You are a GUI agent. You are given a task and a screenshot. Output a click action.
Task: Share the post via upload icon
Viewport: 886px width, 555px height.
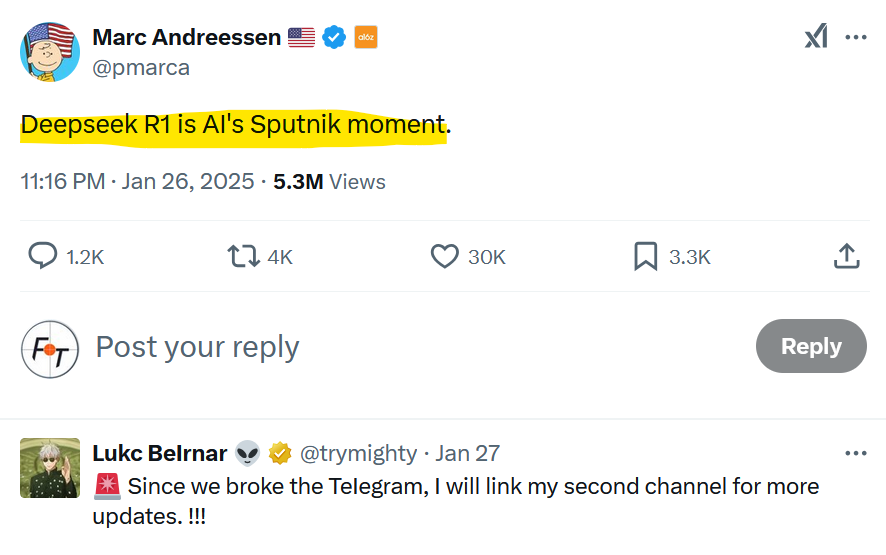[x=846, y=257]
